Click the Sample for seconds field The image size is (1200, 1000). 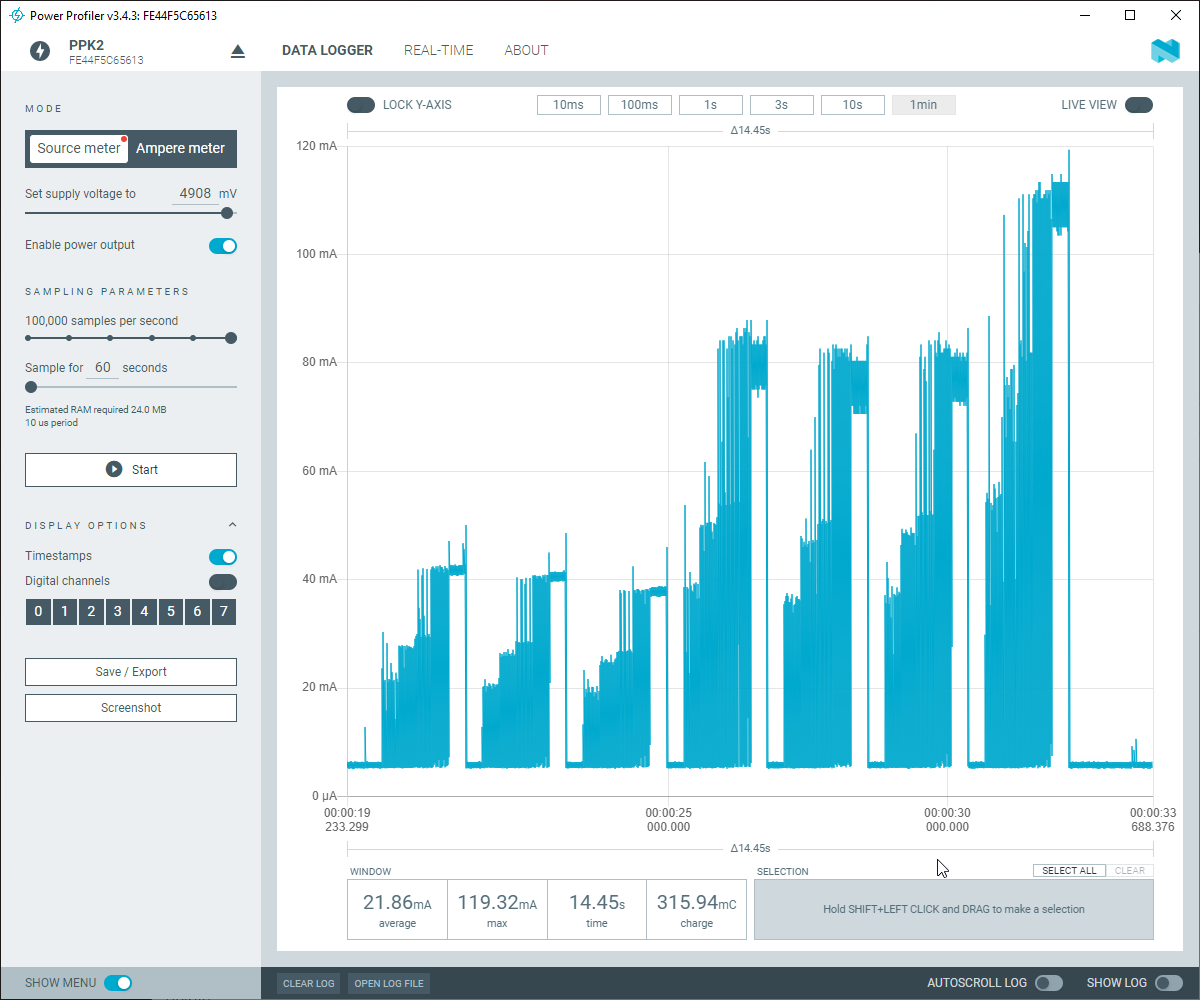pos(102,368)
